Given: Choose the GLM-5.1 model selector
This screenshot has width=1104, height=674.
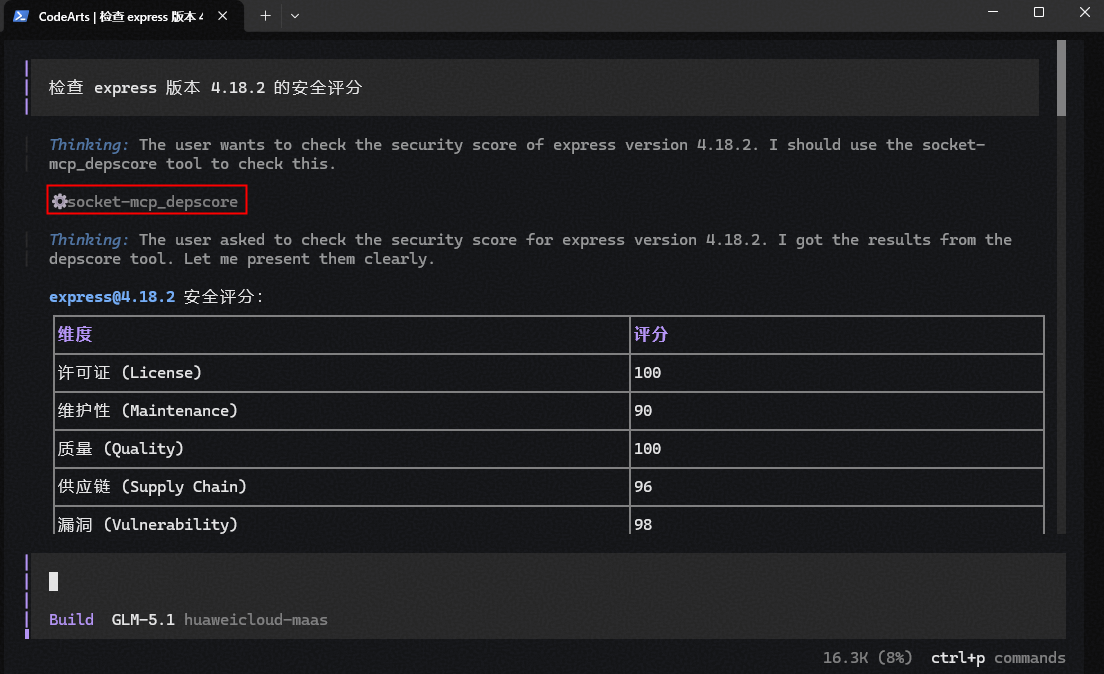Looking at the screenshot, I should pyautogui.click(x=143, y=620).
